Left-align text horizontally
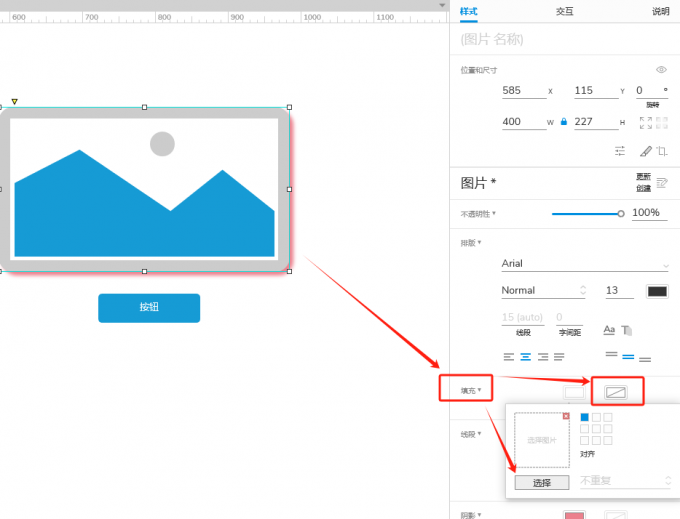The image size is (680, 519). (508, 356)
